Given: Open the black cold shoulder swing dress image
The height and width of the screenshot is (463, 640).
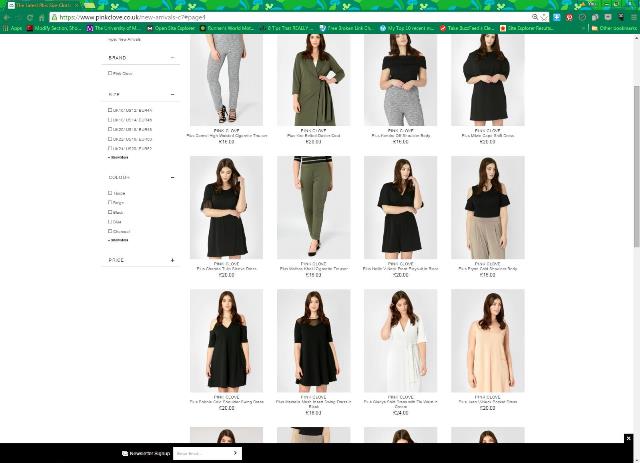Looking at the screenshot, I should (227, 341).
